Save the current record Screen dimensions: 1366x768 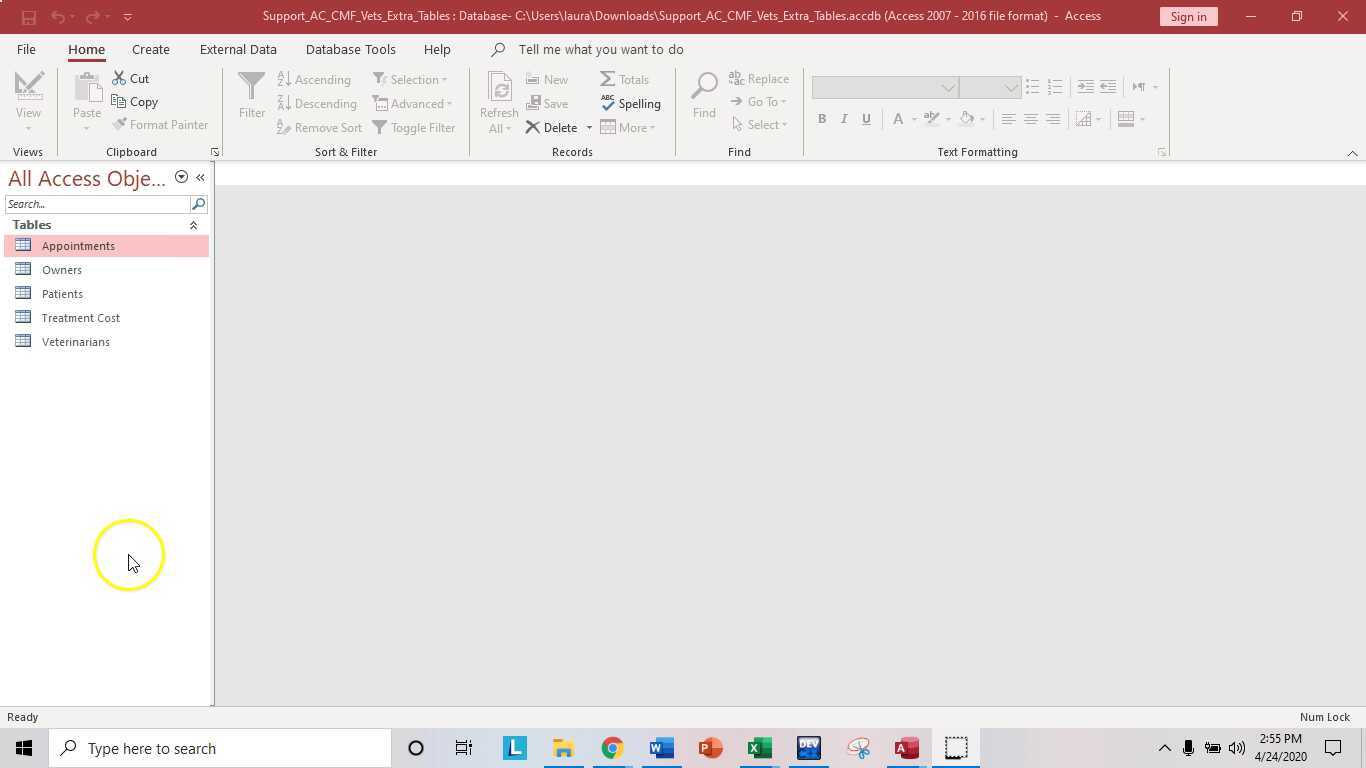point(549,103)
